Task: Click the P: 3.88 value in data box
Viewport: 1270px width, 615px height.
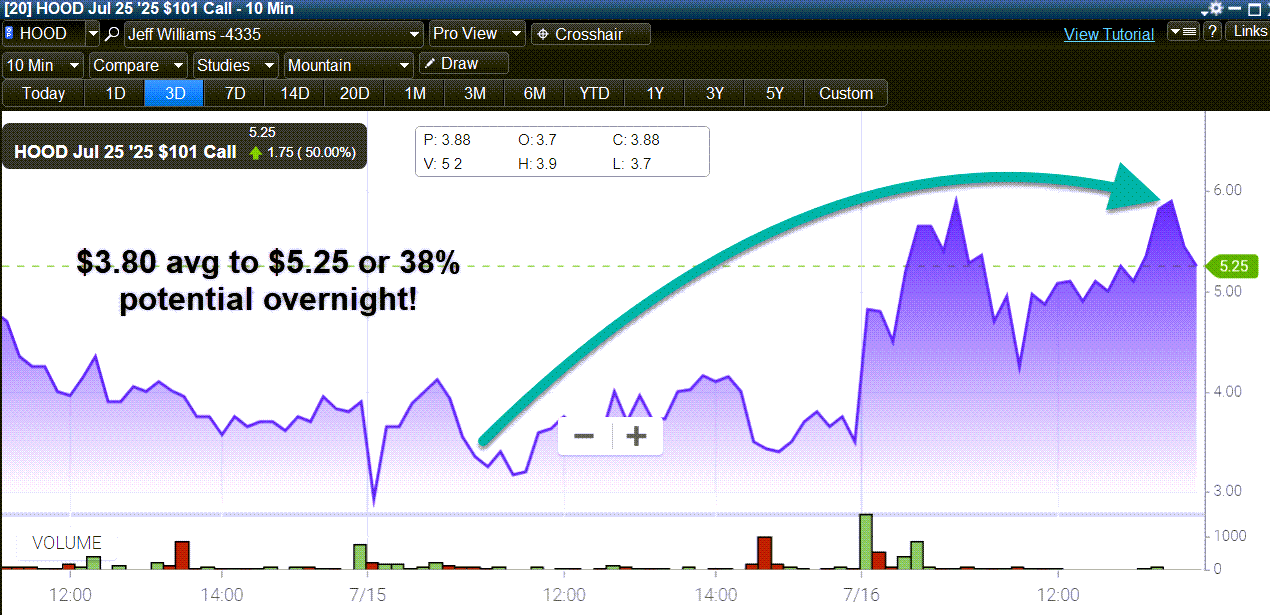Action: pyautogui.click(x=447, y=140)
